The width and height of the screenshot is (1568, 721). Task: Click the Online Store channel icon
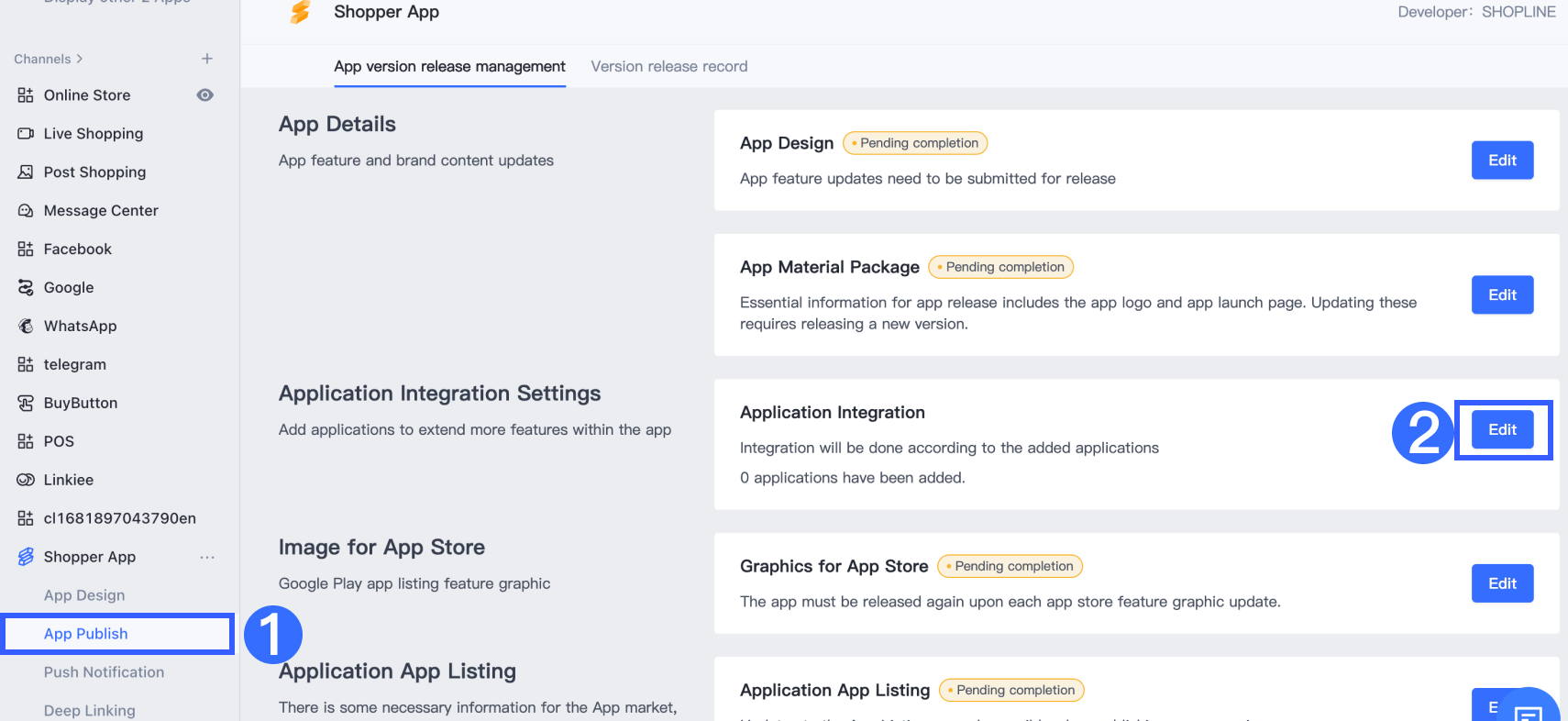pos(26,95)
